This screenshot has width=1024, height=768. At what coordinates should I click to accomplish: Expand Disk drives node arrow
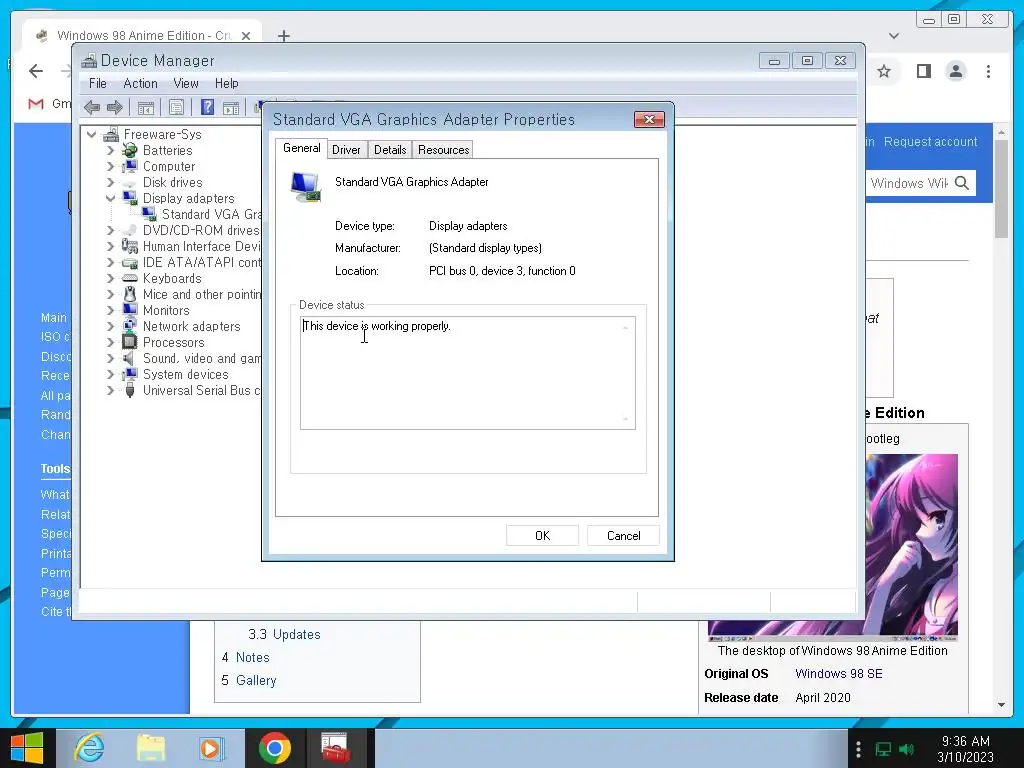(110, 182)
